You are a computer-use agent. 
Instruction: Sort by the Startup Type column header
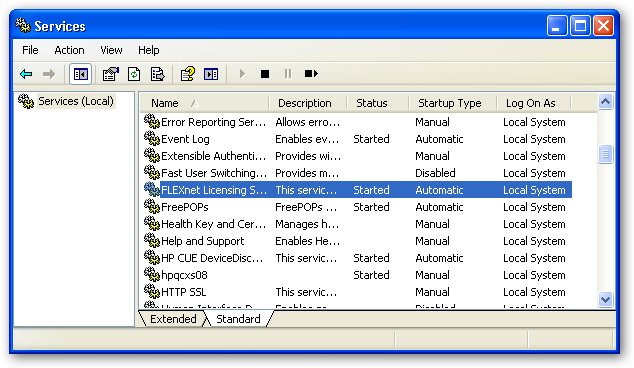pyautogui.click(x=452, y=103)
